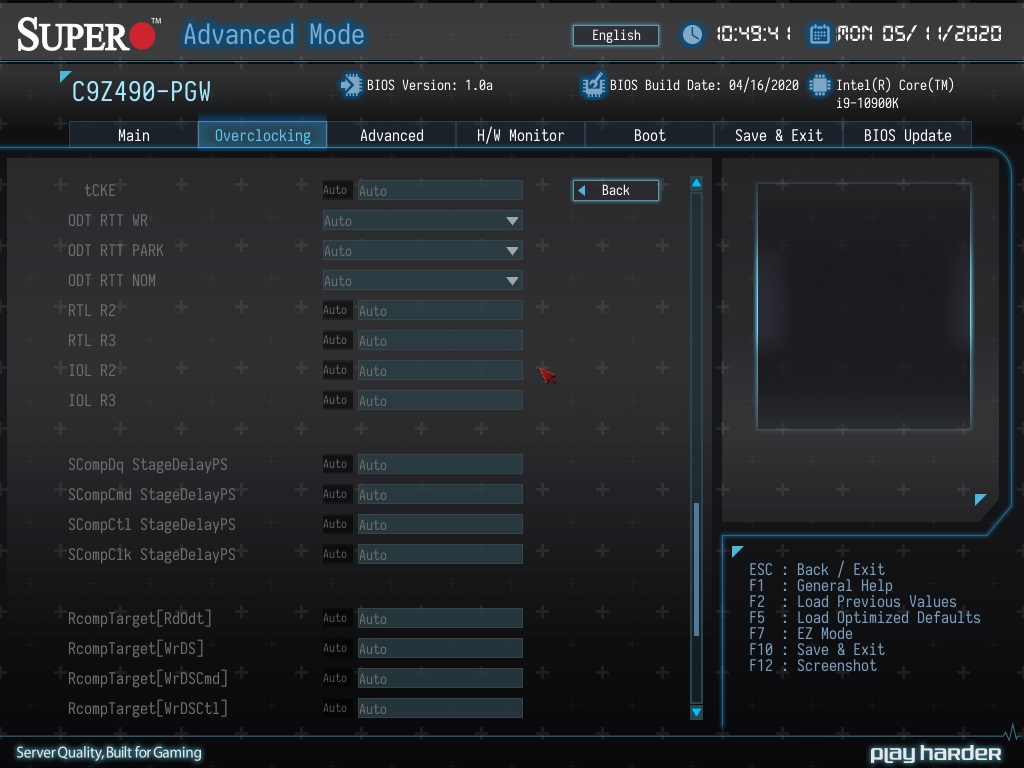
Task: Open the ODT RTT WR dropdown
Action: [422, 220]
